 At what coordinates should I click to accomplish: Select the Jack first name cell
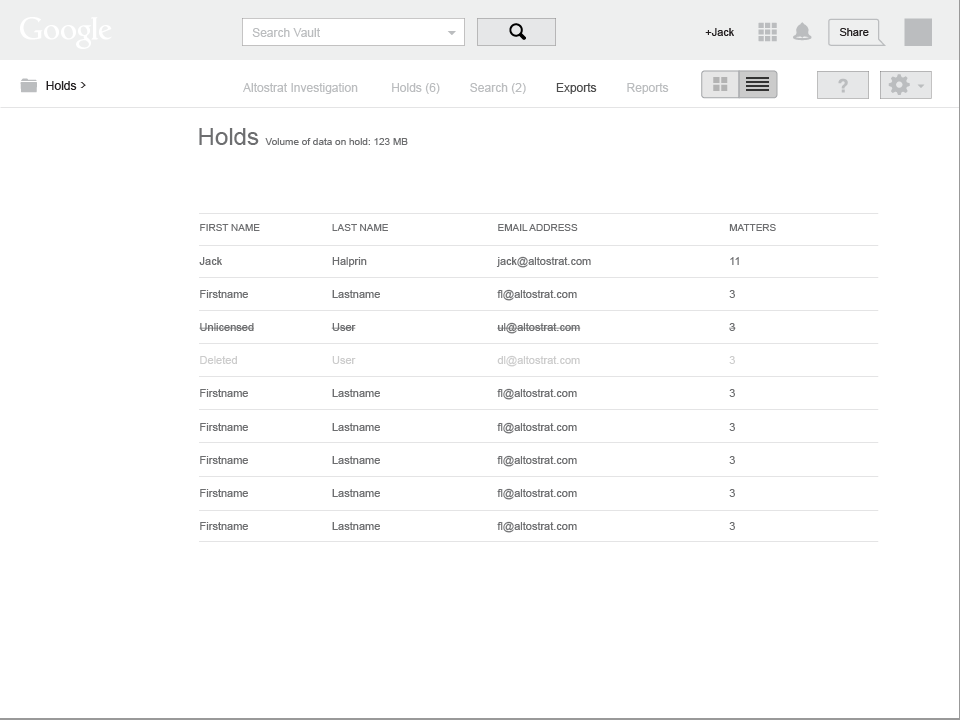tap(211, 261)
